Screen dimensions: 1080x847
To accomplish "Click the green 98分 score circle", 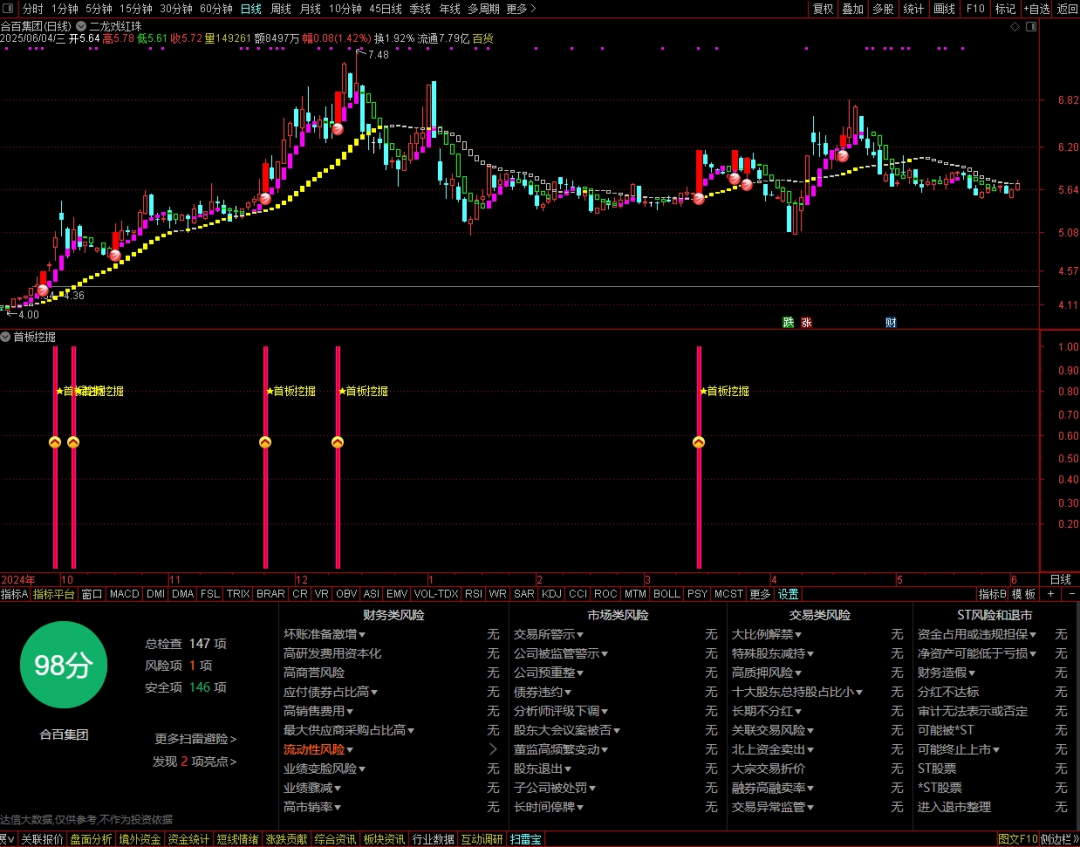I will click(x=63, y=665).
